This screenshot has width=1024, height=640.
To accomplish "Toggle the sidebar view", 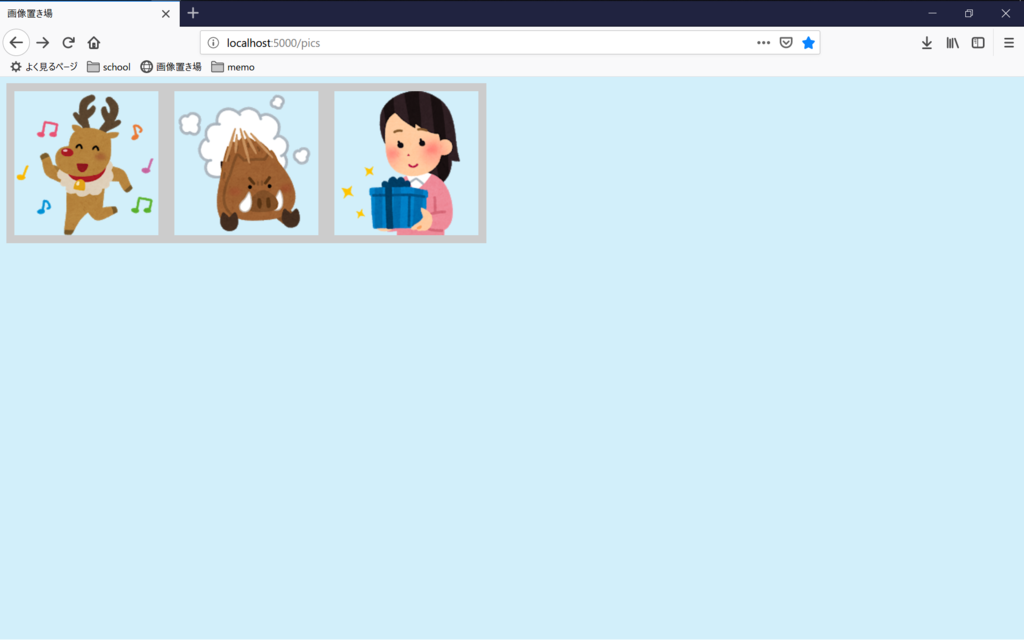I will [x=978, y=43].
